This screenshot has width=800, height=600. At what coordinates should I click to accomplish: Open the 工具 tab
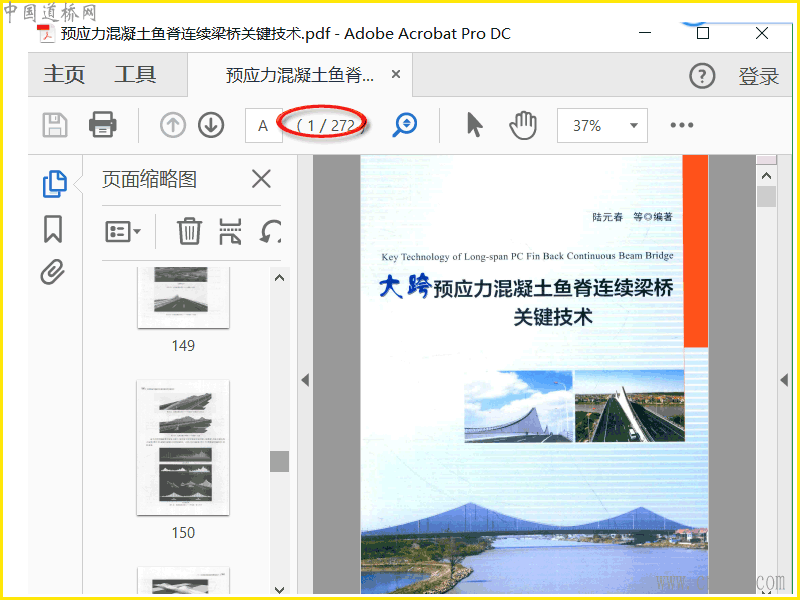pos(135,74)
